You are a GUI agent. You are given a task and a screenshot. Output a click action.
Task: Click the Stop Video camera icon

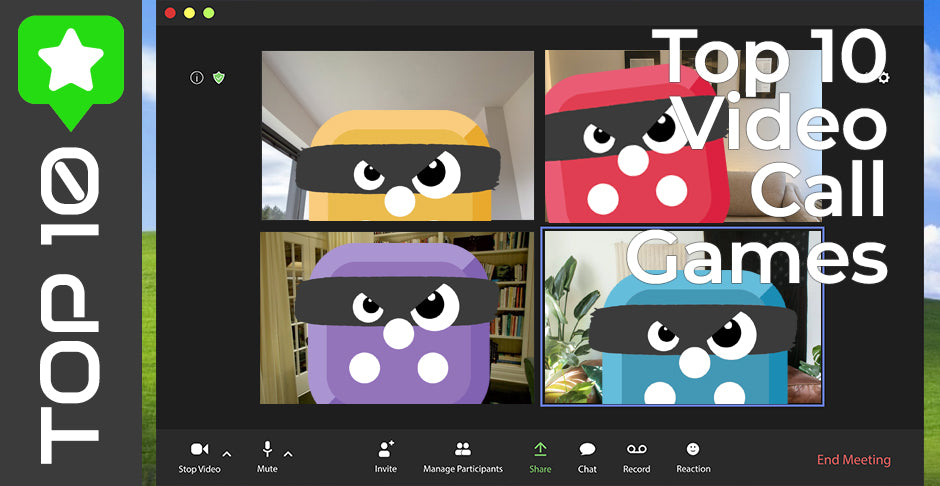[199, 449]
